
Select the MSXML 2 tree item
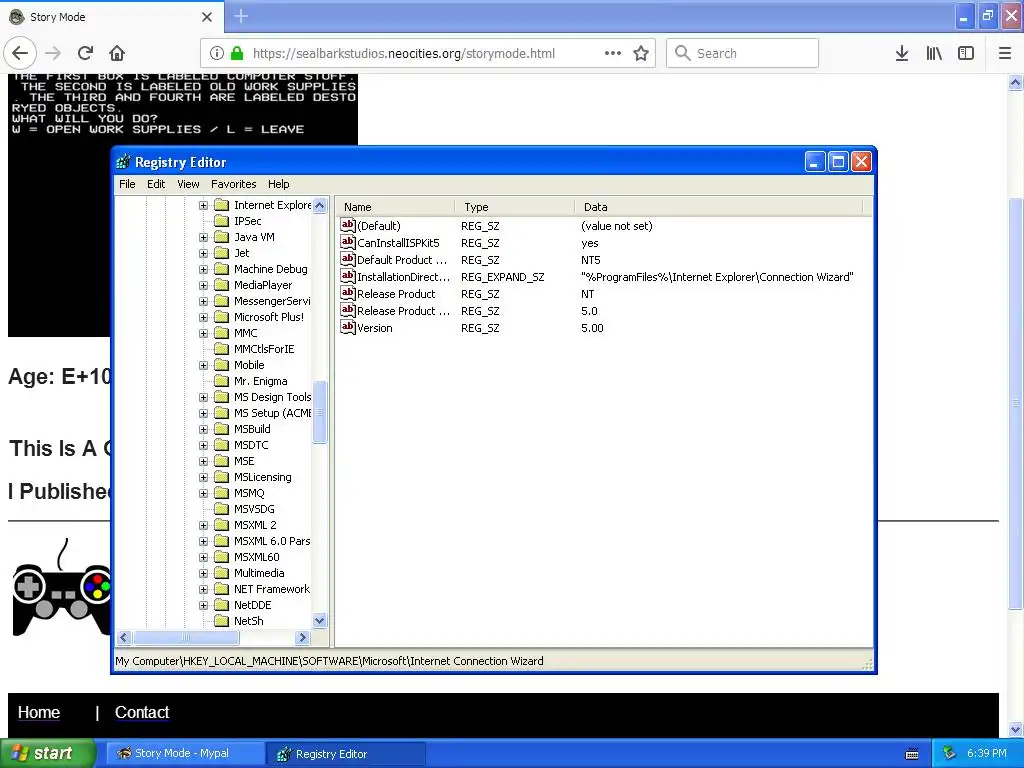coord(255,525)
